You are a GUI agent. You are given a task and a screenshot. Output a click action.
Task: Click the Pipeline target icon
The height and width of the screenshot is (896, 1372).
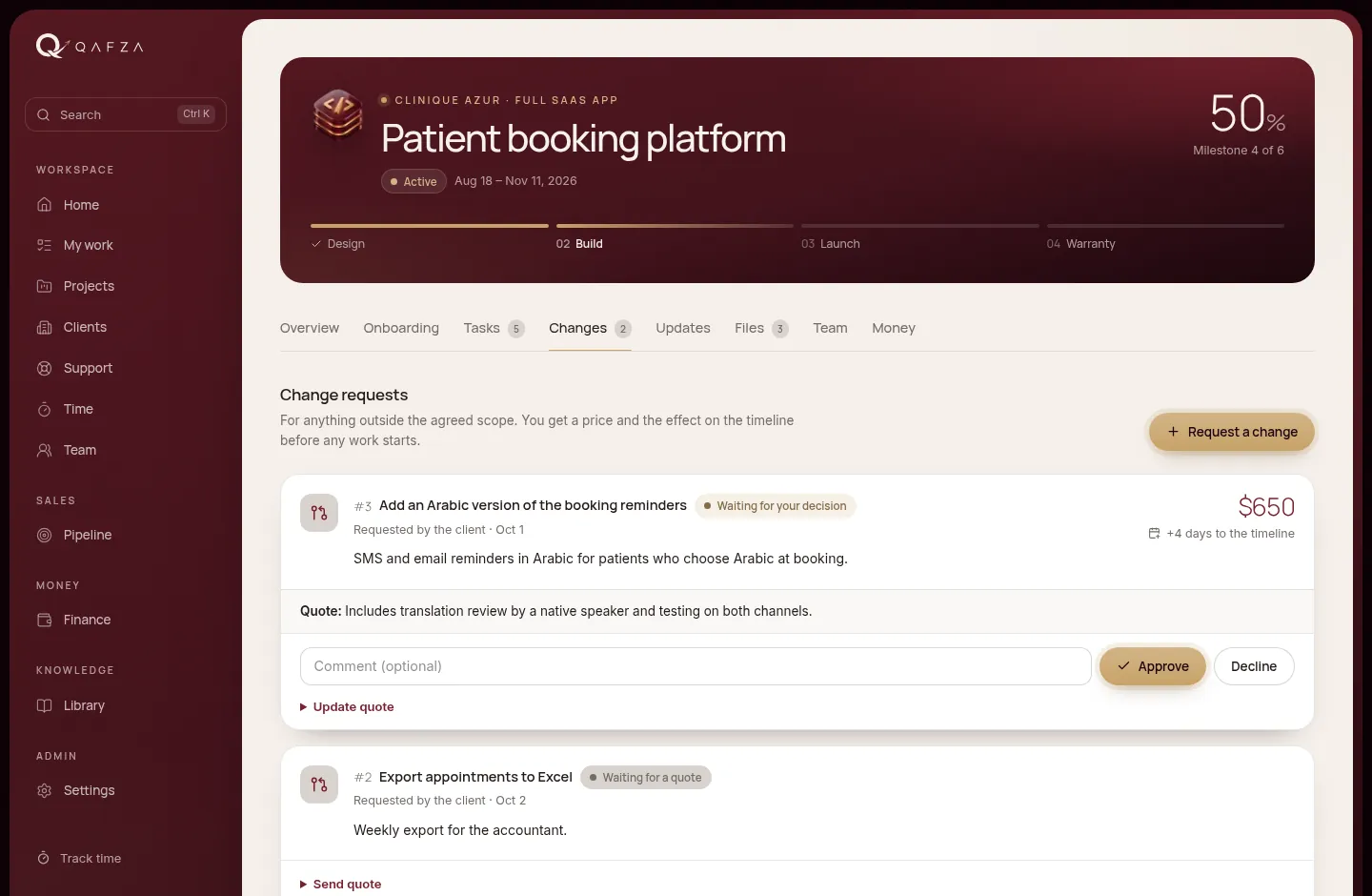[44, 535]
